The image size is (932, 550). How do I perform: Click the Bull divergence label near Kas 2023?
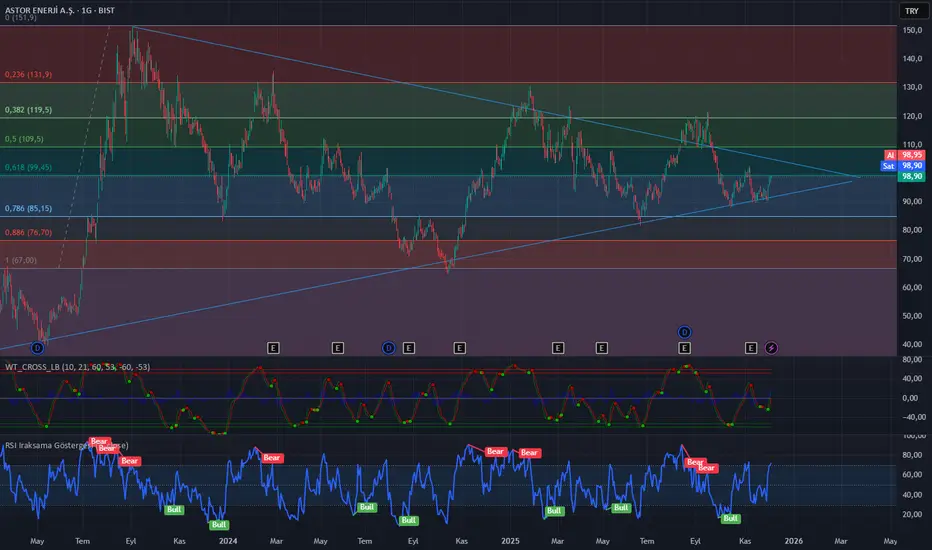pos(174,510)
